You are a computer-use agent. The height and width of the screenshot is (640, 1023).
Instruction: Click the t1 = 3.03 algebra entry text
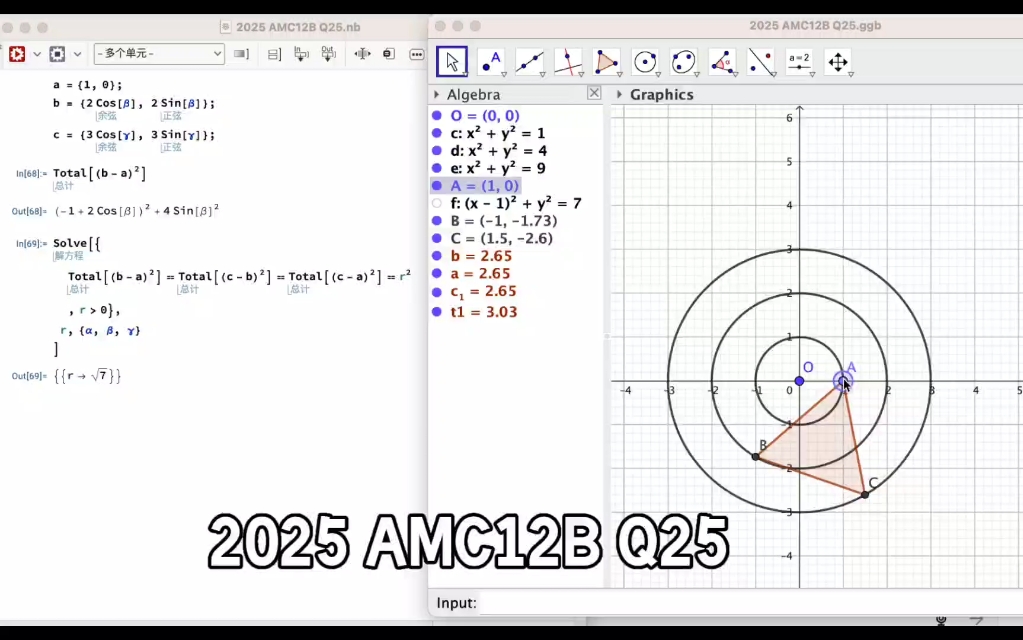(483, 312)
